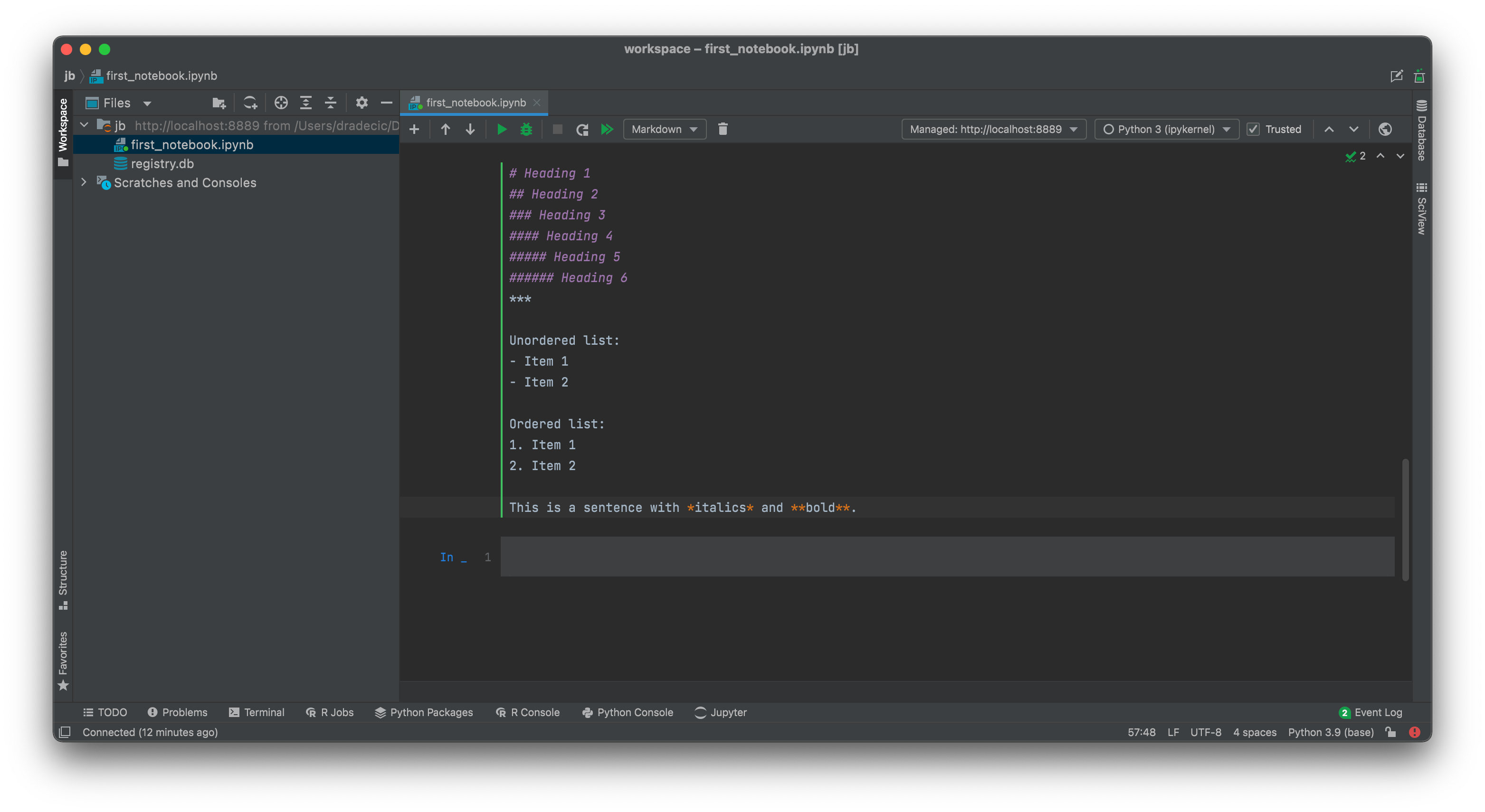Open the Terminal tool window tab
This screenshot has width=1485, height=812.
(257, 712)
